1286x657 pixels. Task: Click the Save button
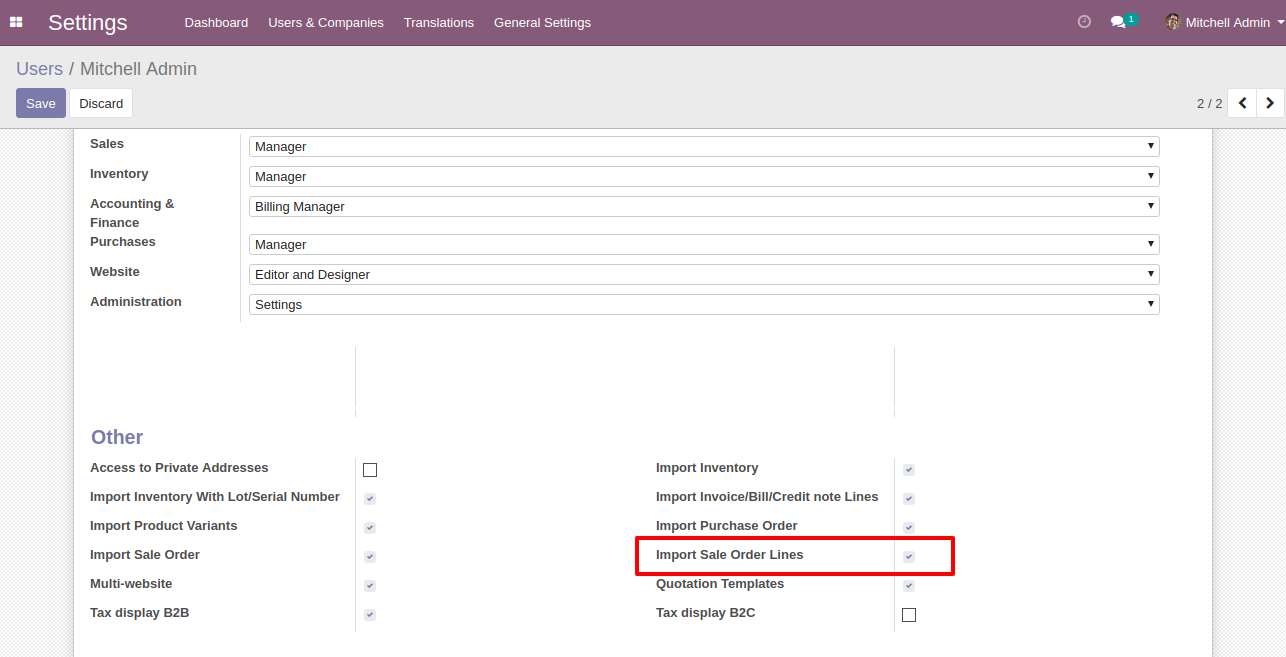[41, 103]
